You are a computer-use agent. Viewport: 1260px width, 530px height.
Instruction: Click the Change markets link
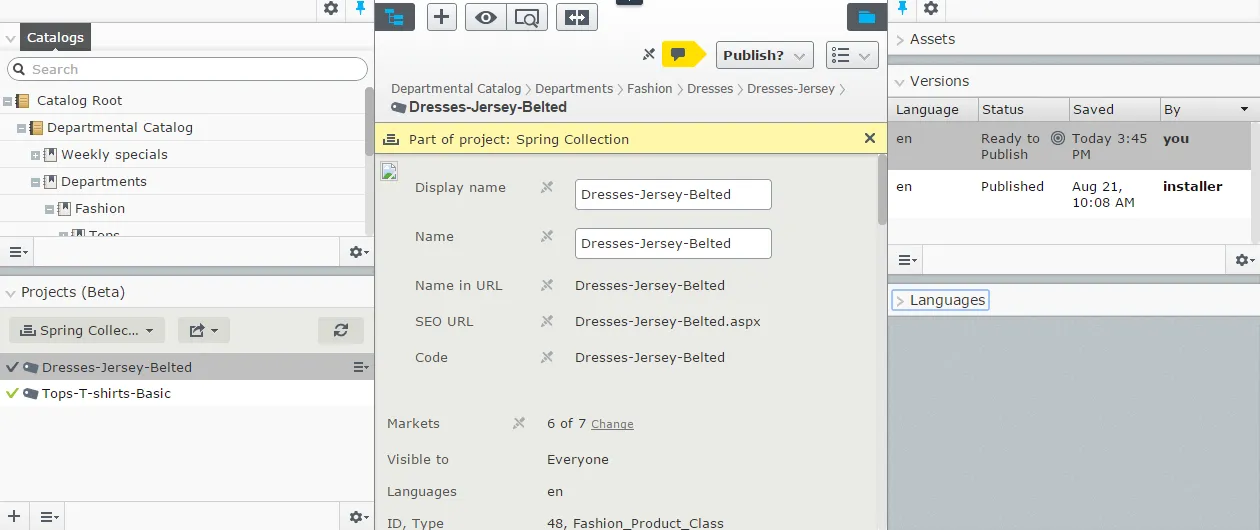coord(612,424)
